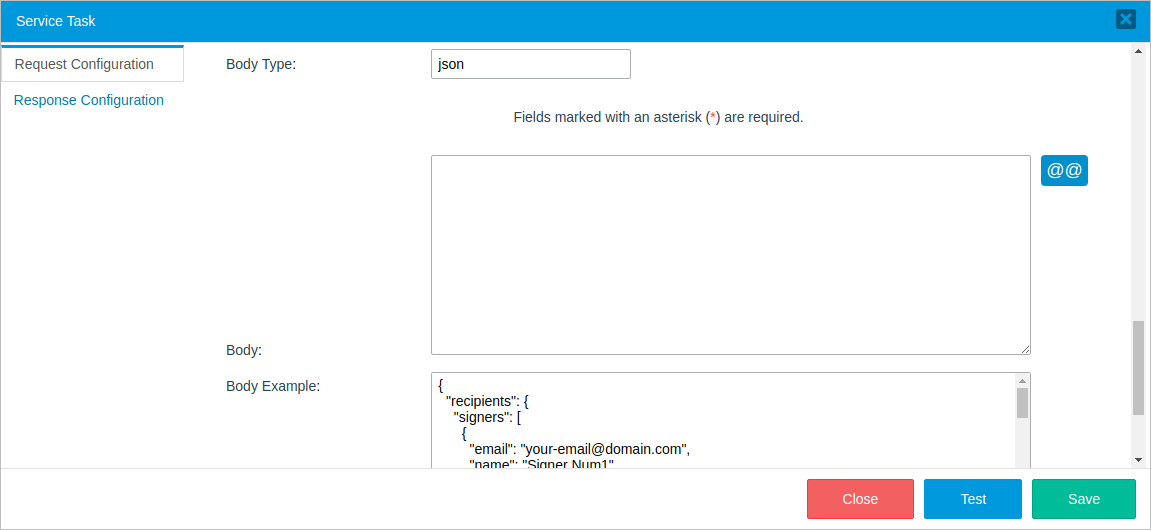The width and height of the screenshot is (1151, 530).
Task: Save the service task configuration
Action: pos(1083,499)
